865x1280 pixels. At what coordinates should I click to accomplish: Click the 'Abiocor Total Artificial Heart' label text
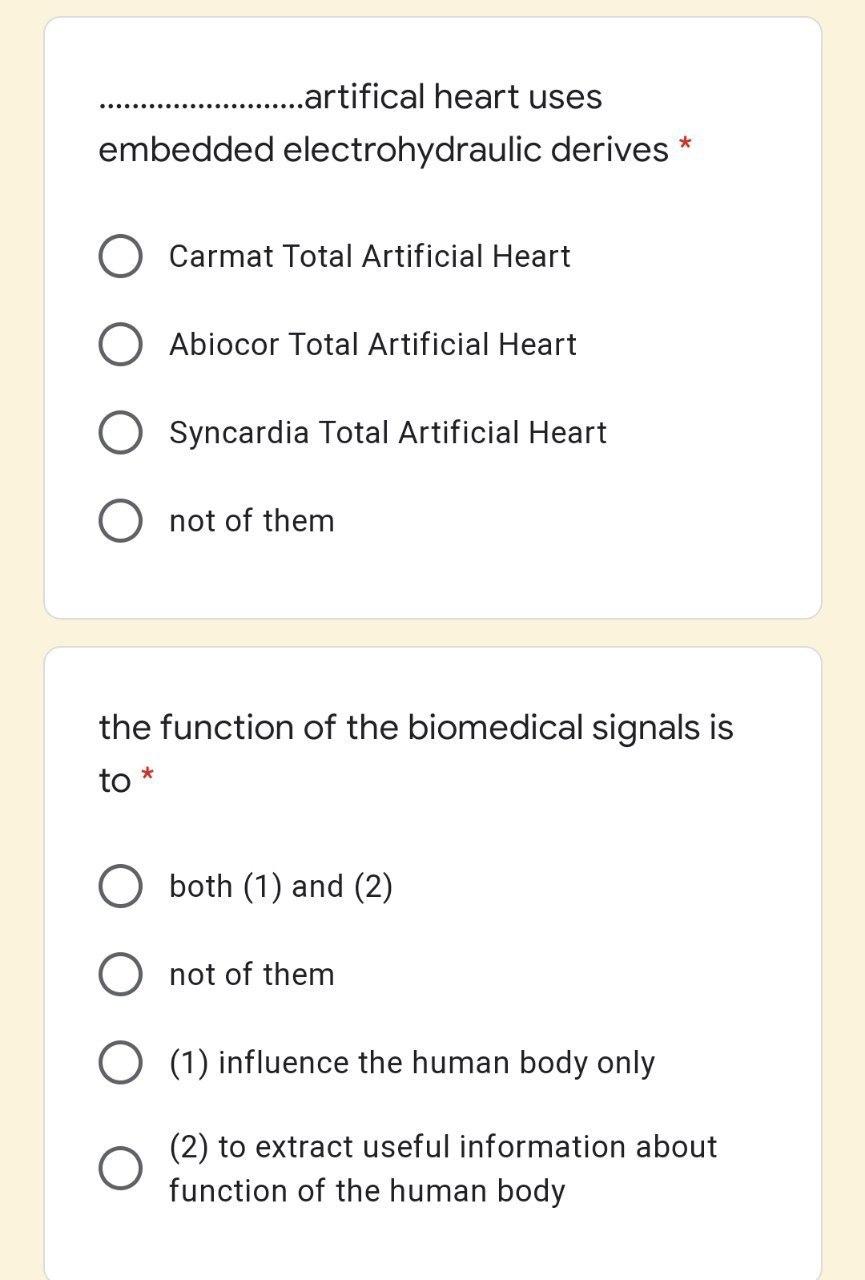click(x=373, y=345)
